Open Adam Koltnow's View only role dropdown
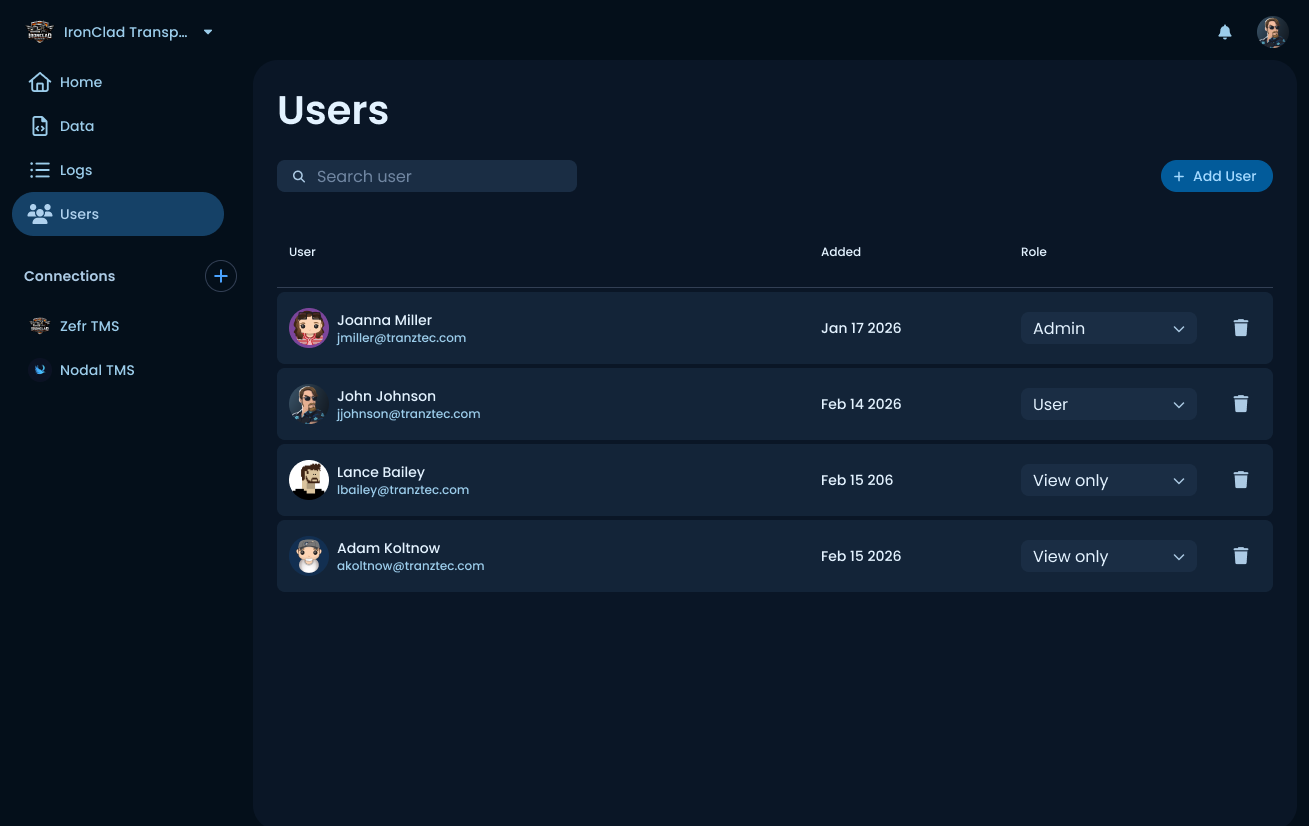This screenshot has height=826, width=1309. (1109, 556)
